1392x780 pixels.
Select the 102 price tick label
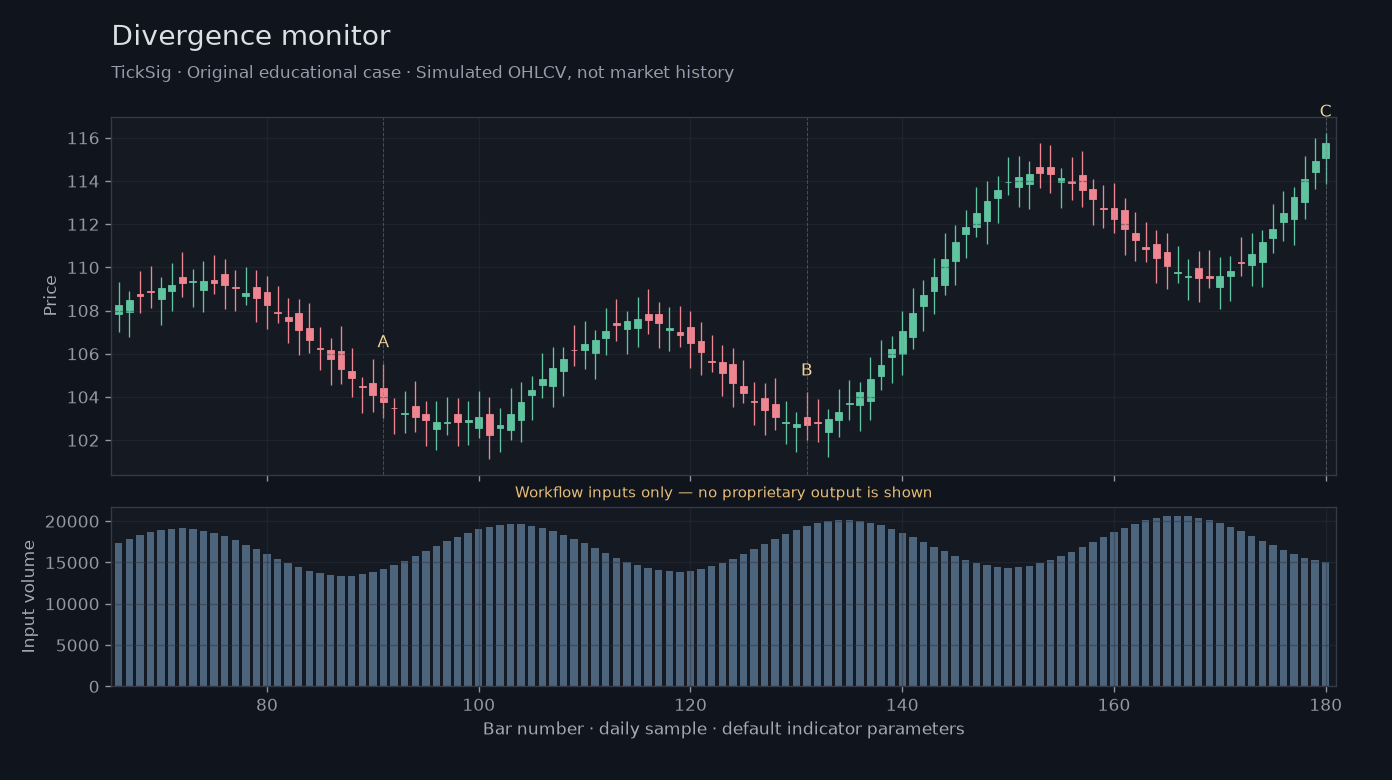[84, 441]
